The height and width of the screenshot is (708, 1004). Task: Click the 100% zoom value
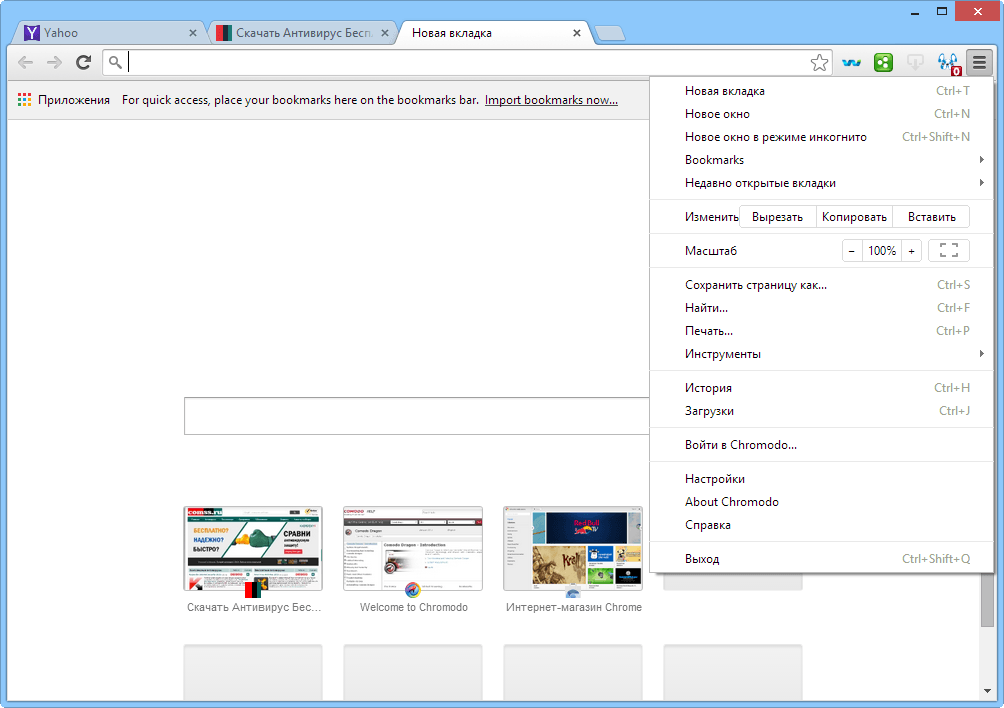[x=882, y=251]
